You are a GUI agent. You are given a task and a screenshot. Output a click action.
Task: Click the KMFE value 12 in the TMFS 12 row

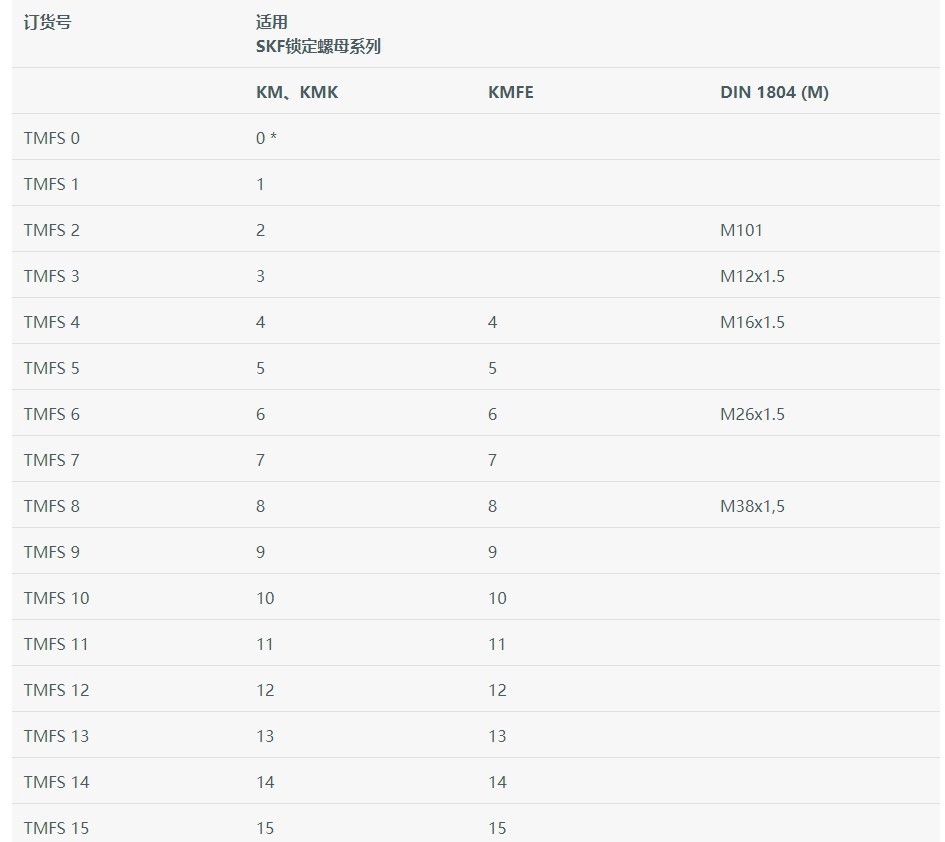(x=497, y=690)
